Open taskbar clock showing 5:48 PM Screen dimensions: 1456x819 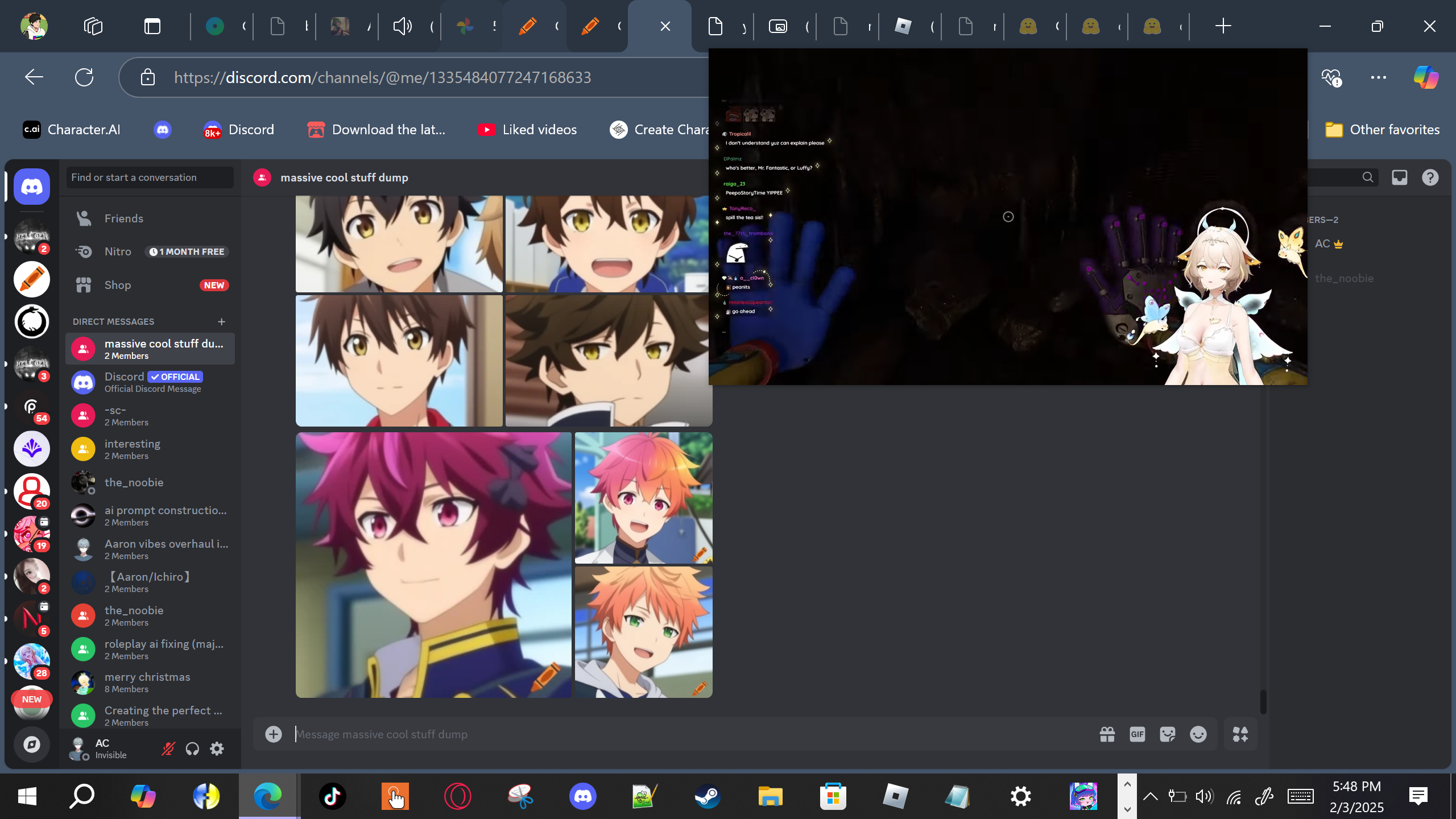tap(1357, 796)
